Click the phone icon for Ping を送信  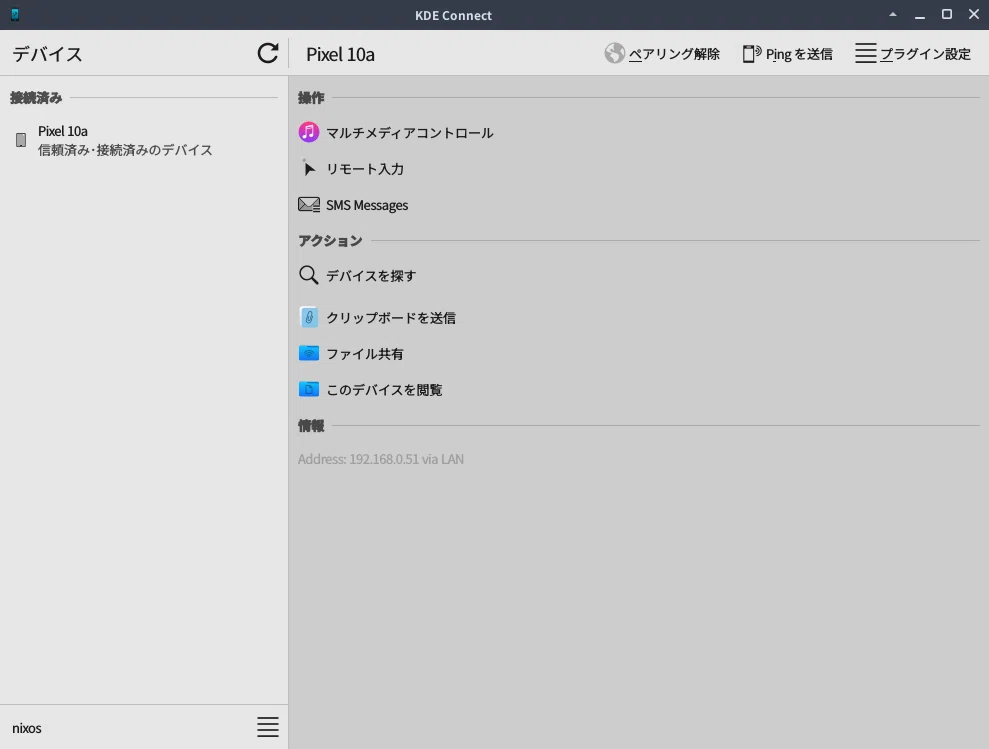click(x=751, y=54)
